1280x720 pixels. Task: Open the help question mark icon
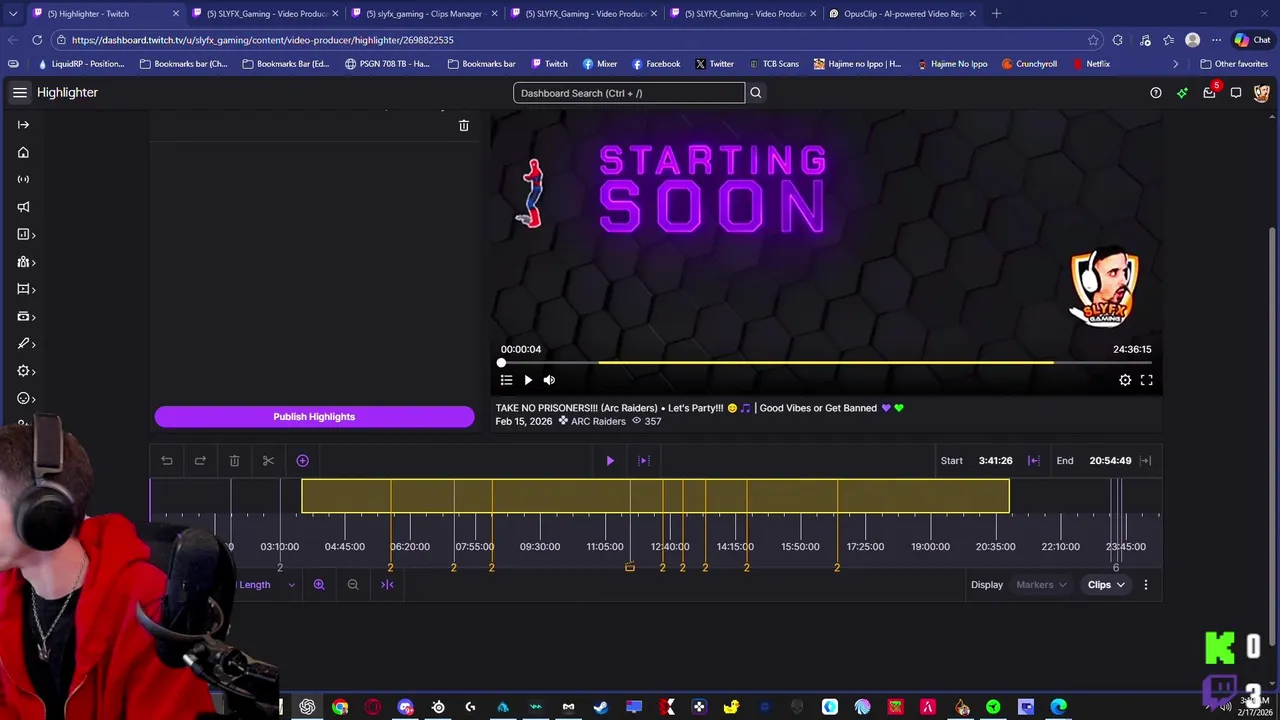point(1156,93)
